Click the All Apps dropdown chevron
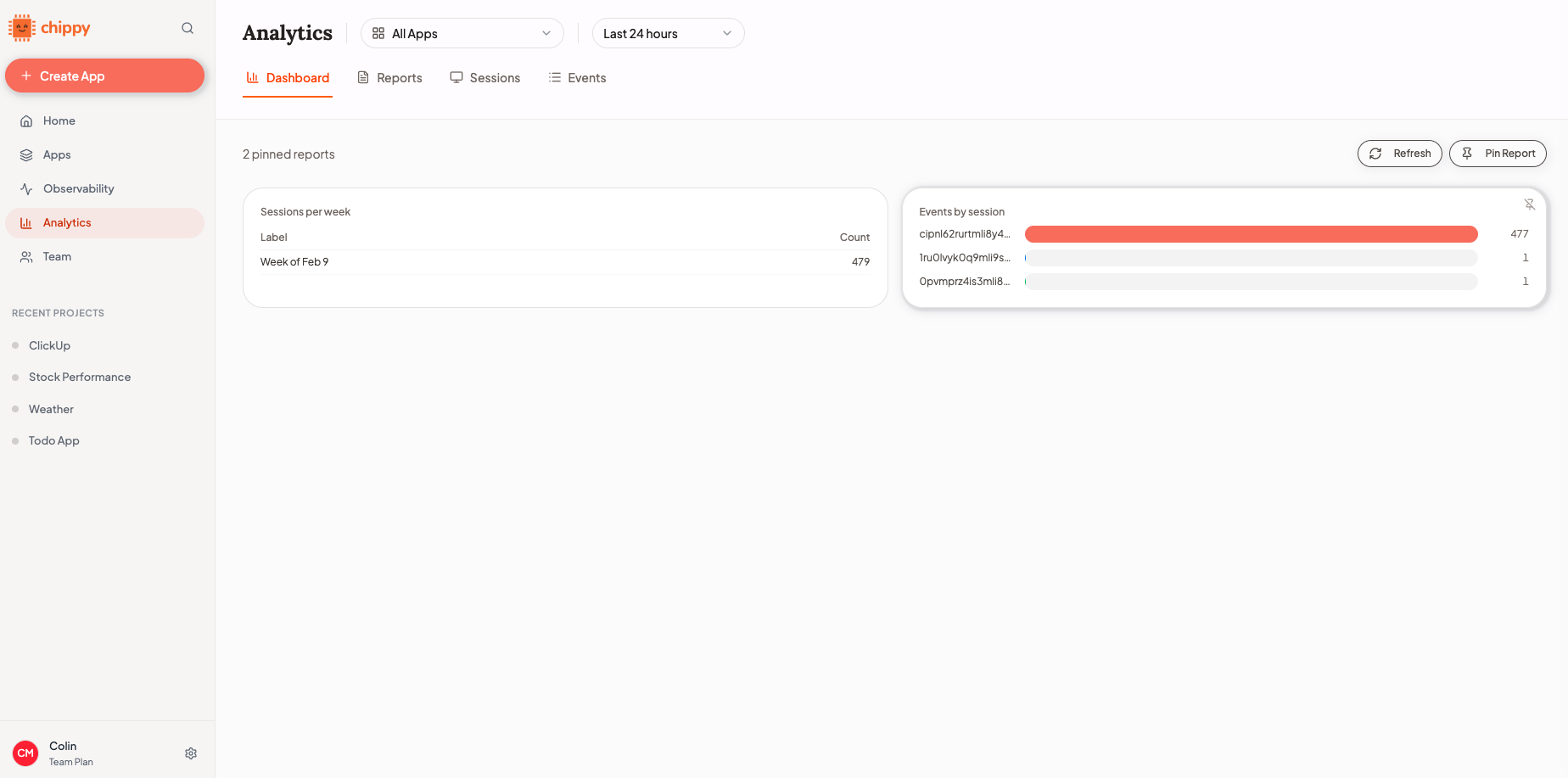The height and width of the screenshot is (778, 1568). point(546,33)
